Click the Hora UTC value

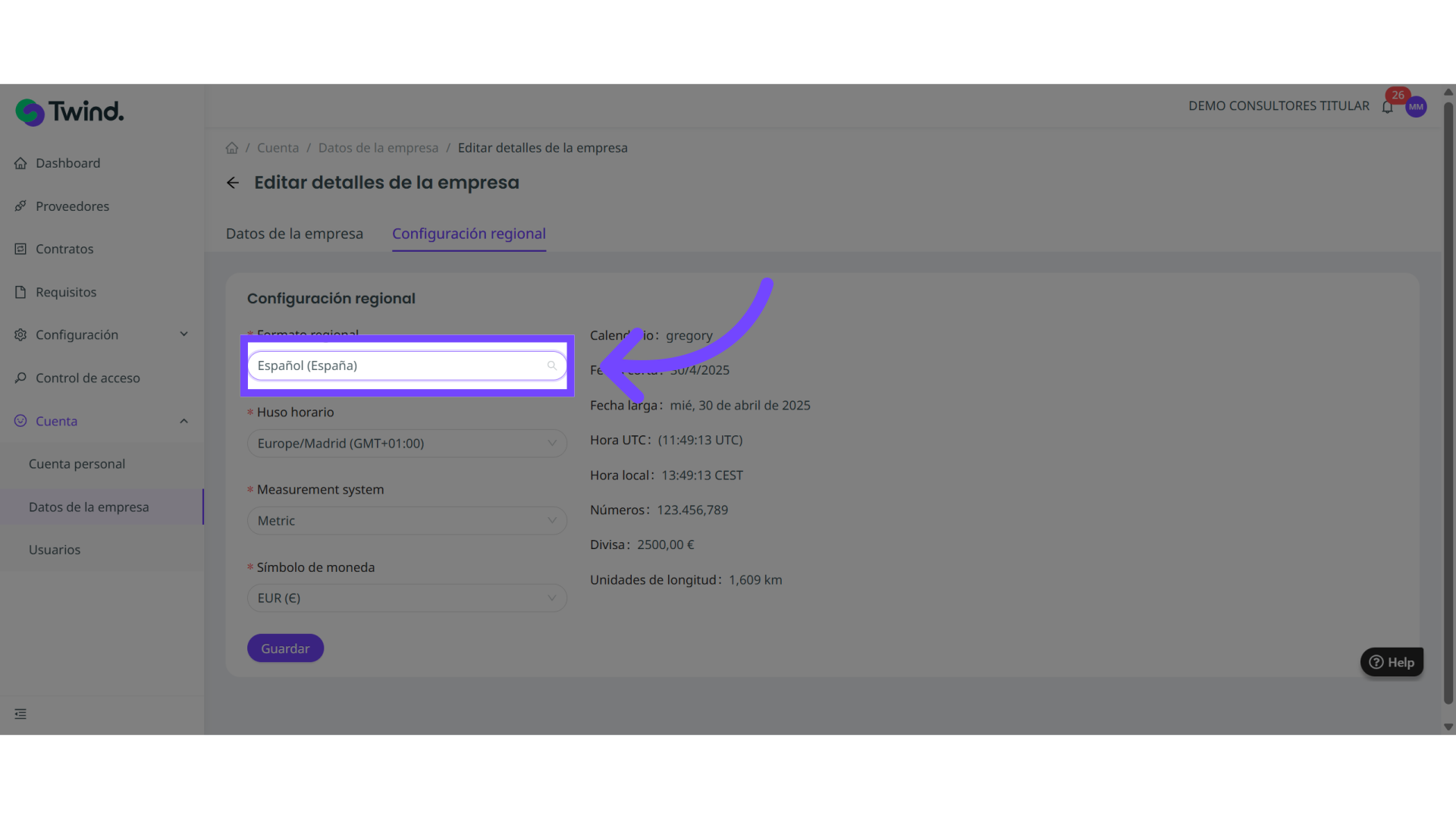pos(701,441)
